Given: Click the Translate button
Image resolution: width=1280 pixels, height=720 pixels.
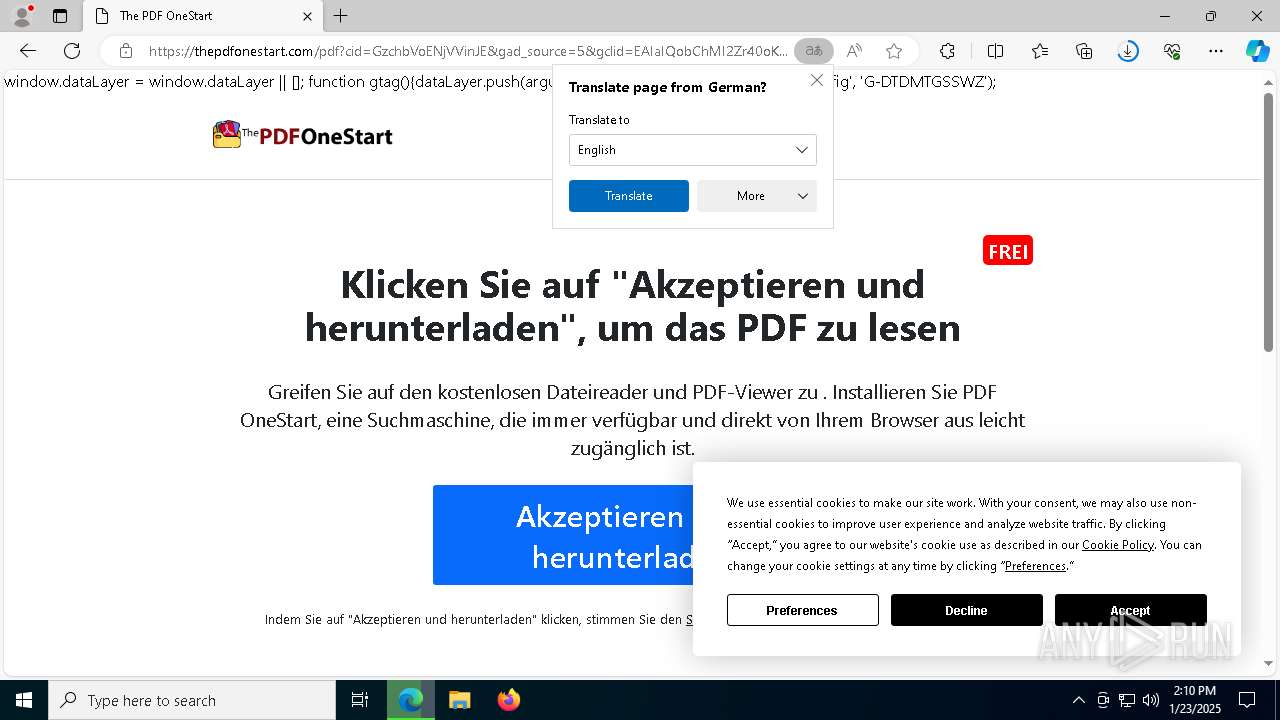Looking at the screenshot, I should (629, 196).
